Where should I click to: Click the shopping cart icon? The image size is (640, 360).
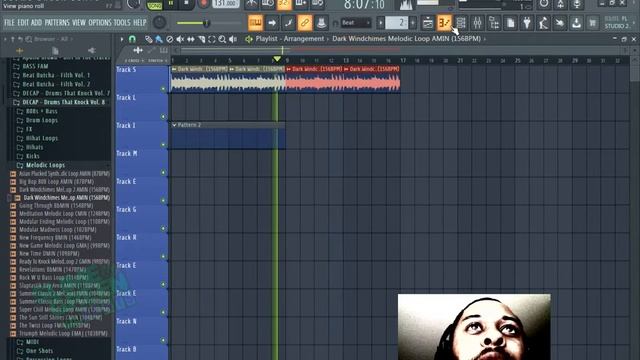coord(593,23)
